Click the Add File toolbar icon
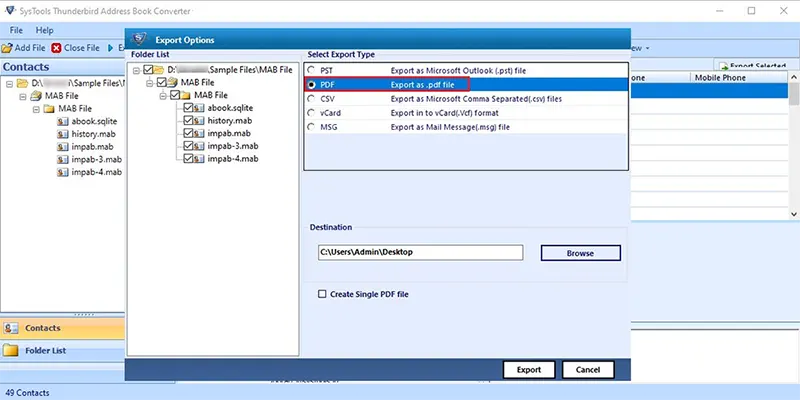Image resolution: width=800 pixels, height=400 pixels. pyautogui.click(x=7, y=48)
